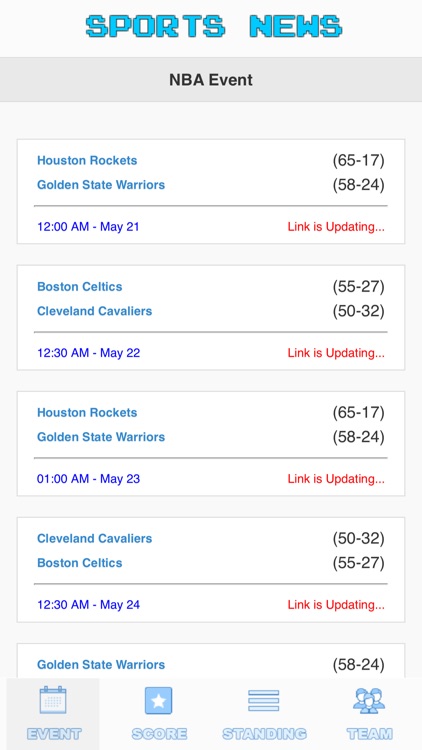The image size is (422, 750).
Task: Switch to the STANDING tab label
Action: [x=264, y=734]
